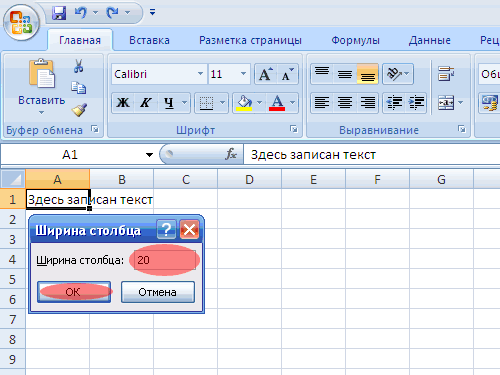Image resolution: width=500 pixels, height=375 pixels.
Task: Click the formula bar text
Action: 313,155
